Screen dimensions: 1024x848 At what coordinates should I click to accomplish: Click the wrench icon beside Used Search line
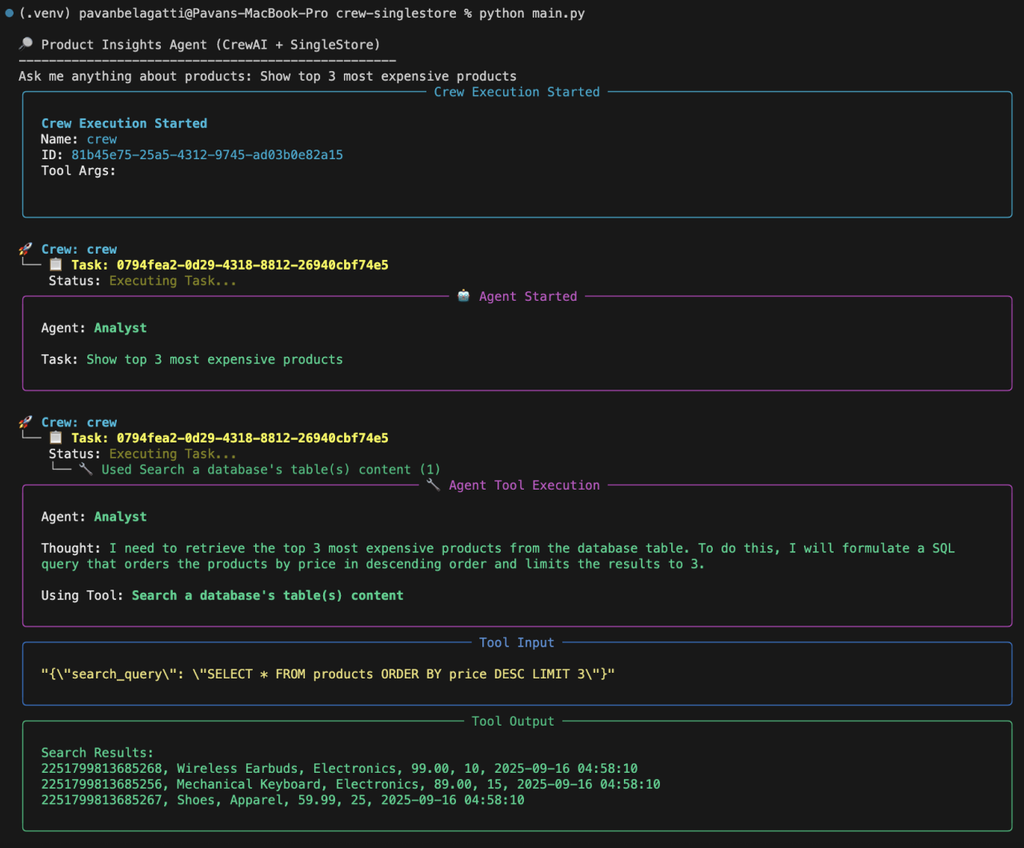point(86,469)
